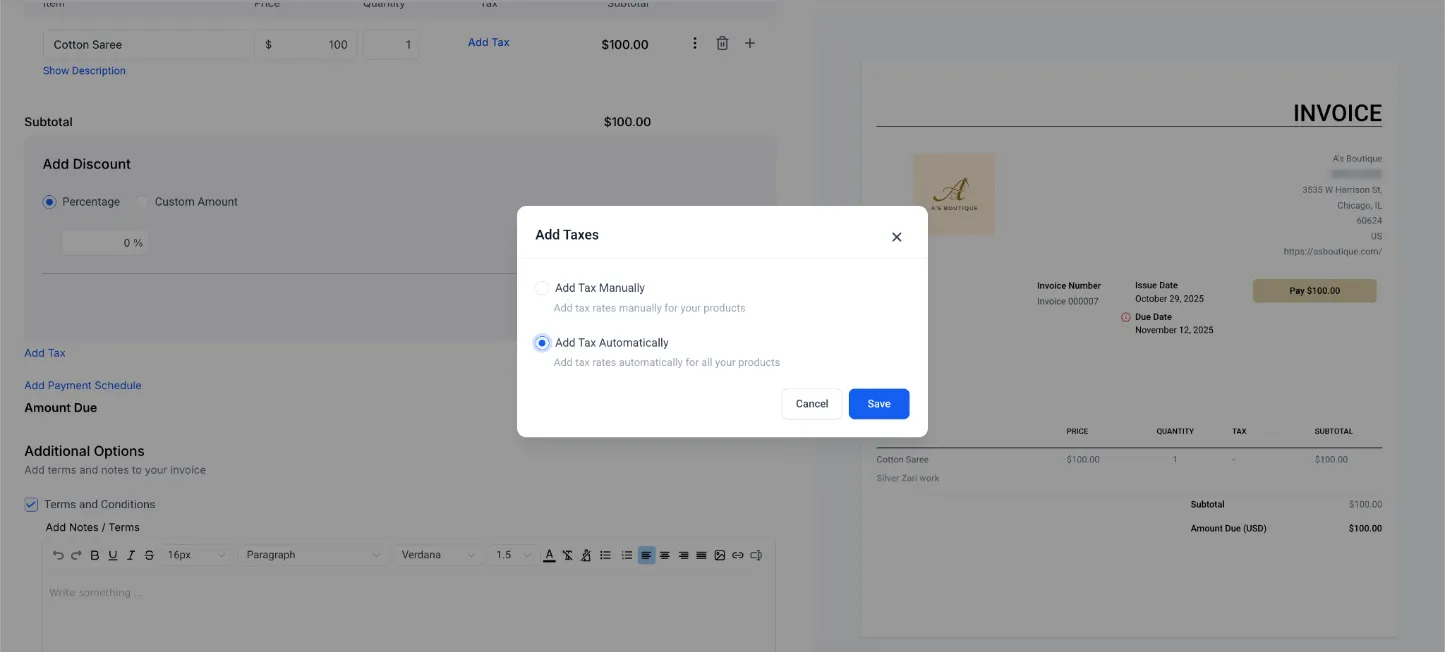This screenshot has height=652, width=1445.
Task: Toggle underline formatting in notes editor
Action: (x=113, y=555)
